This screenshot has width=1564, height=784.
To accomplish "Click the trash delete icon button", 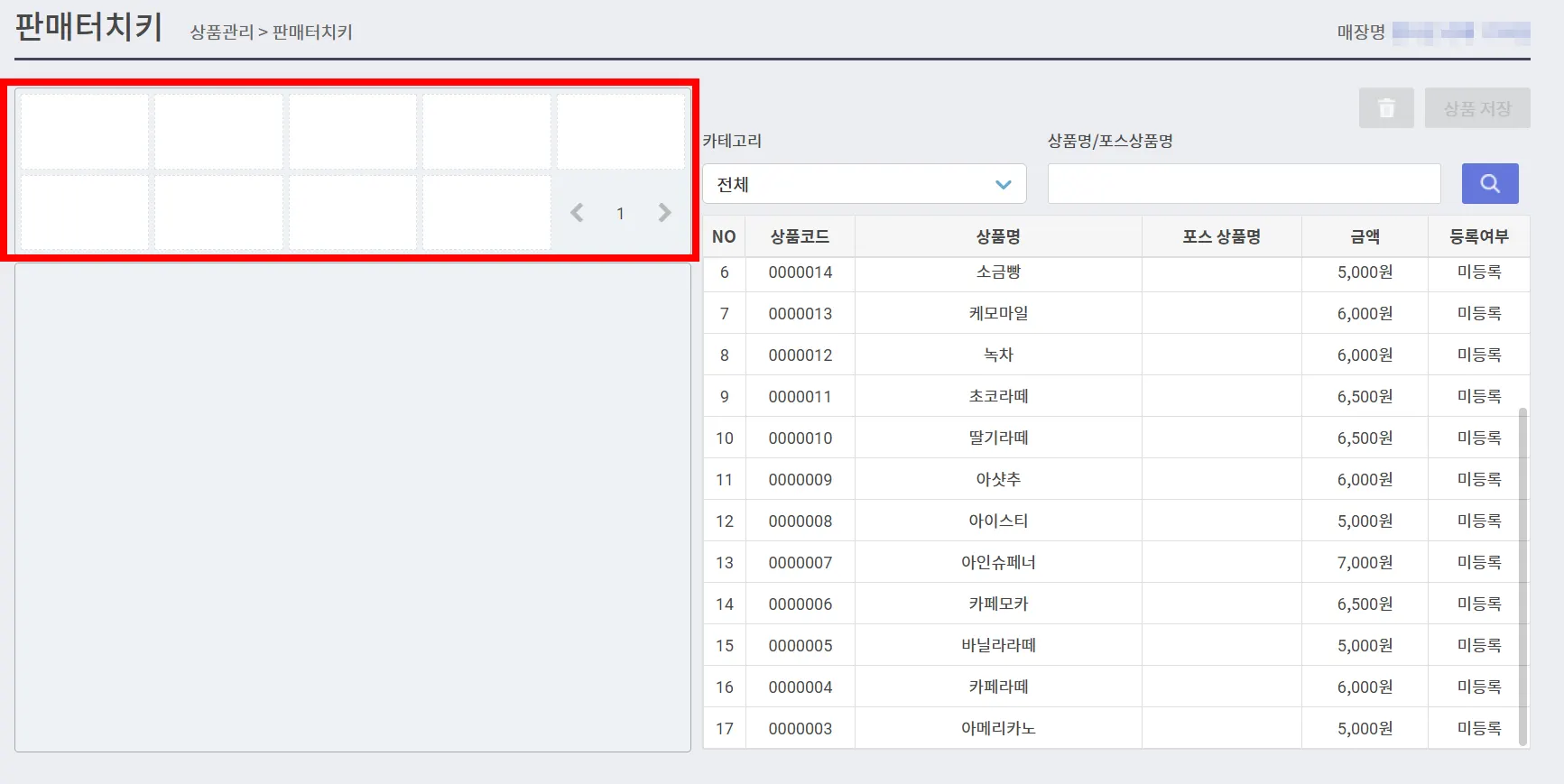I will coord(1386,108).
